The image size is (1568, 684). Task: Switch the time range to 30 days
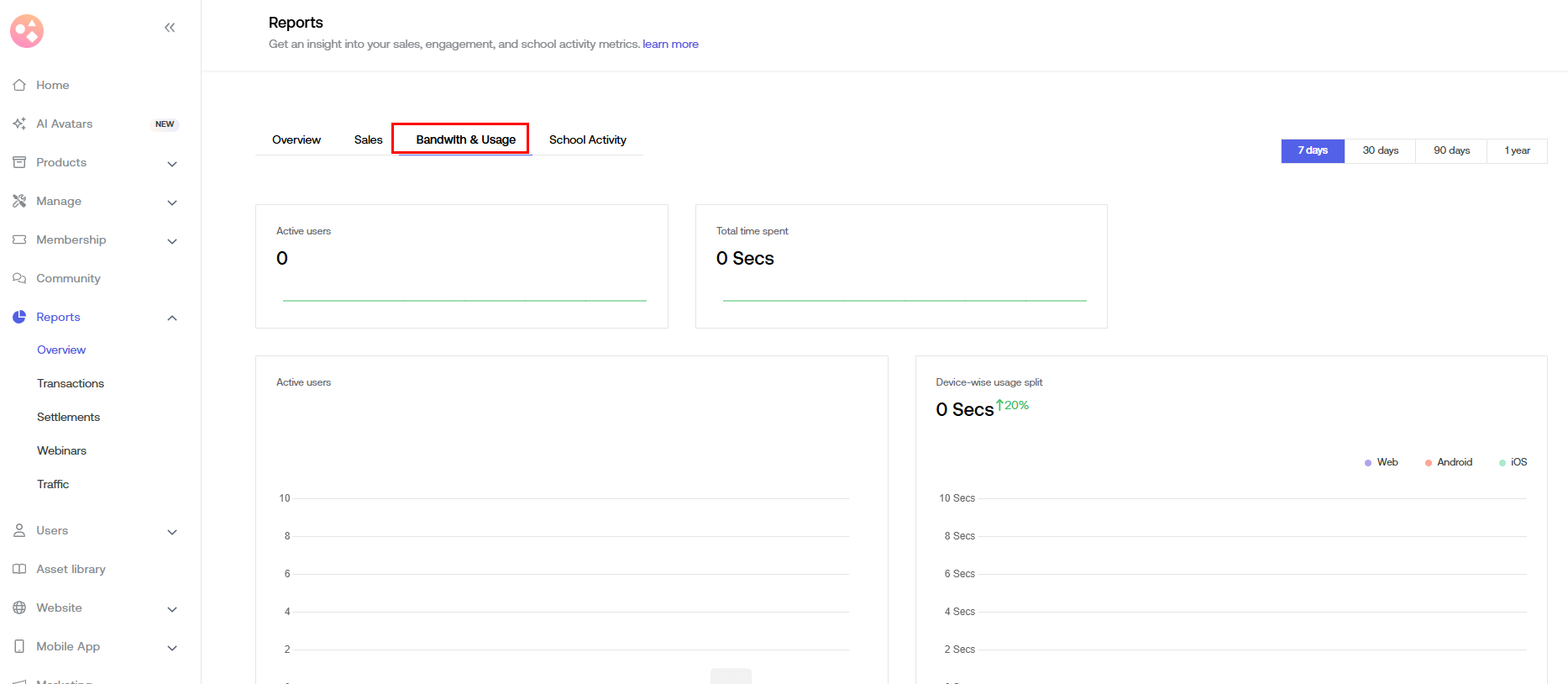click(1380, 150)
